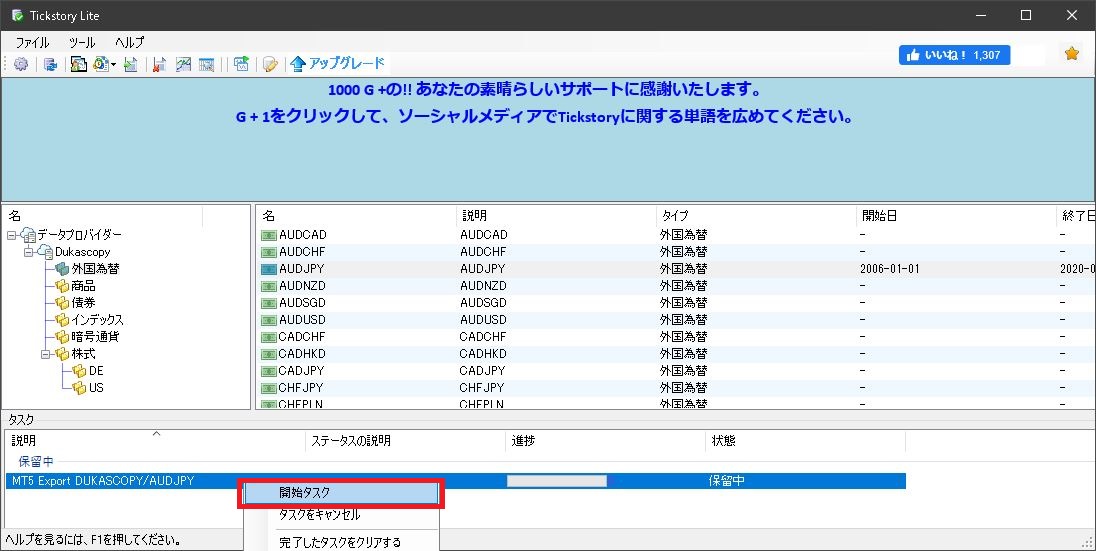1096x551 pixels.
Task: Click the data table grid toolbar icon
Action: [x=206, y=64]
